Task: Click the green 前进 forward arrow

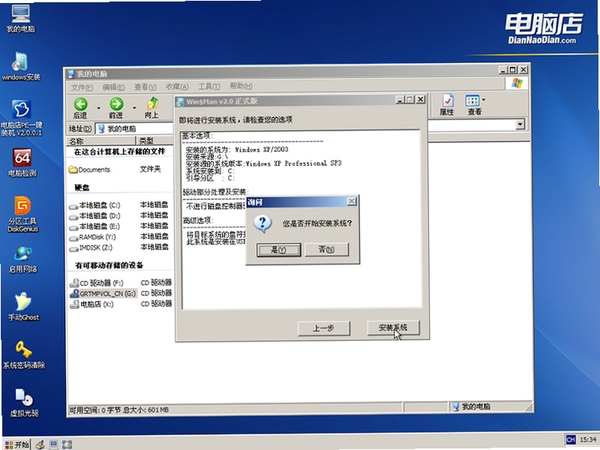Action: (x=116, y=108)
